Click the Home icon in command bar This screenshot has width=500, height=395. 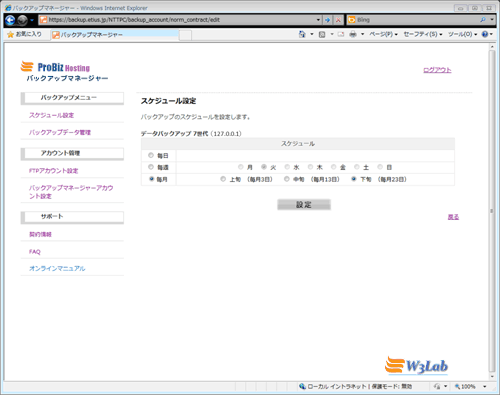coord(302,34)
